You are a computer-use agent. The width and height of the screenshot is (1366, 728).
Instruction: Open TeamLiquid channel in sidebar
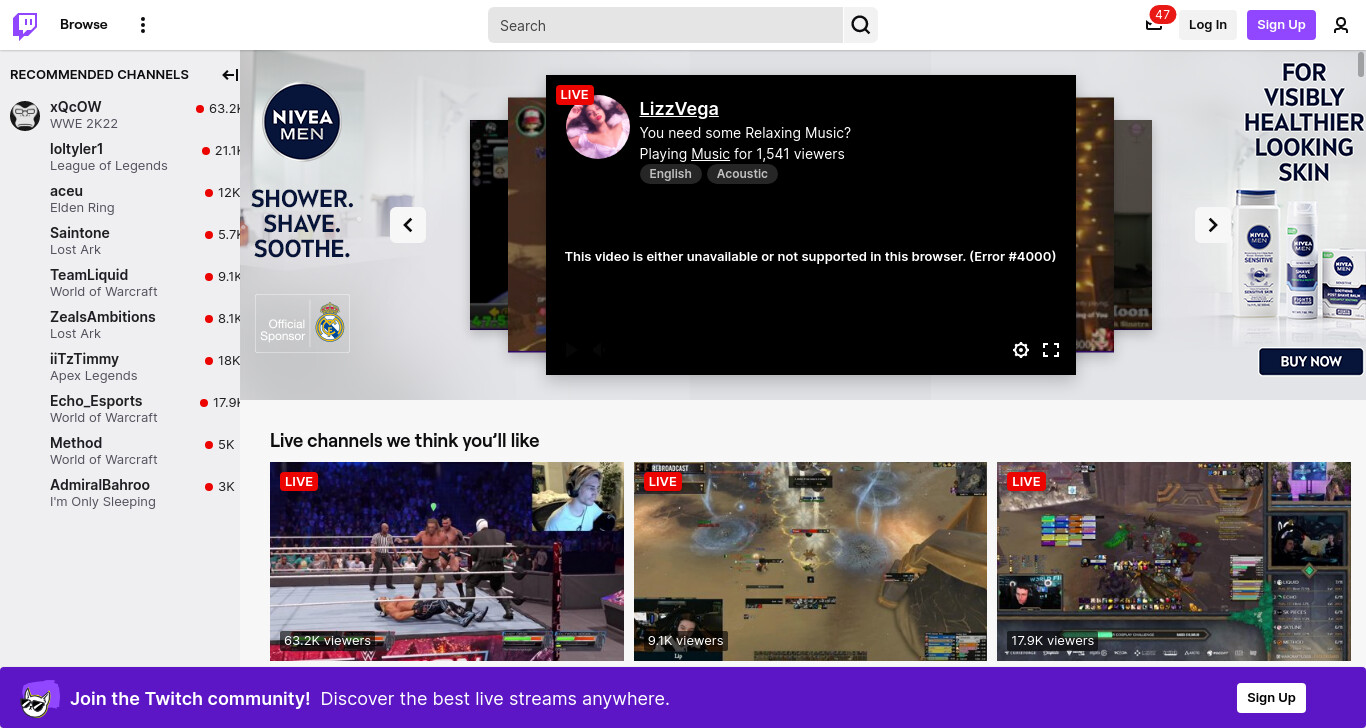(120, 283)
